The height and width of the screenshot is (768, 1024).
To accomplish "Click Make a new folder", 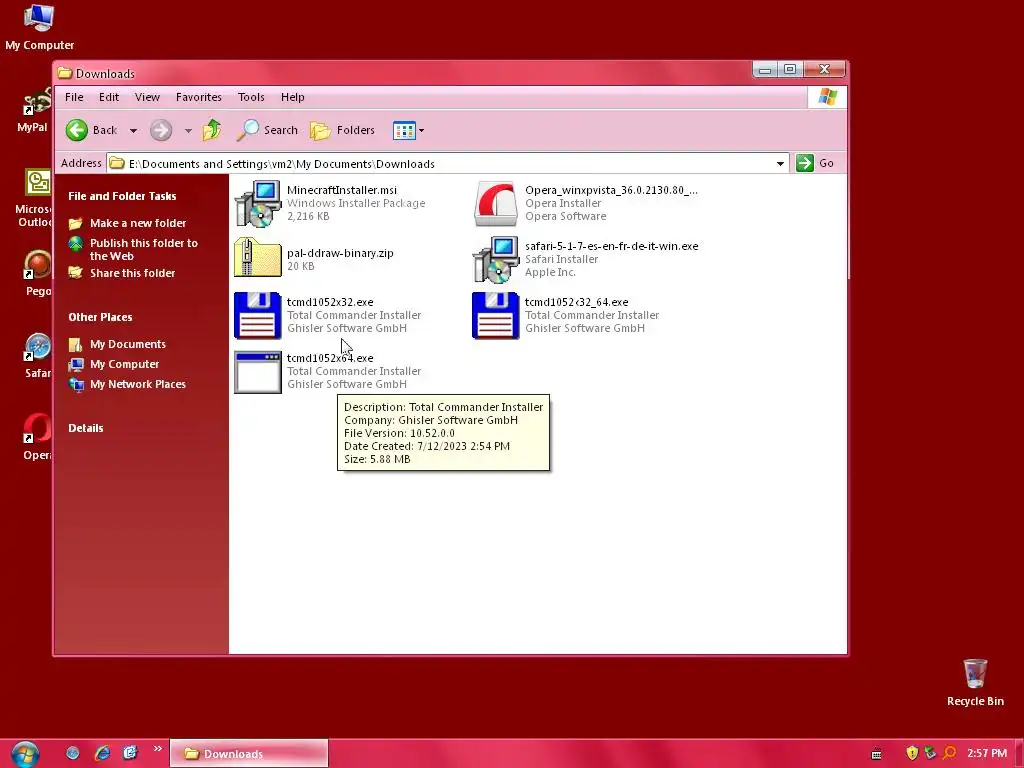I will 138,223.
